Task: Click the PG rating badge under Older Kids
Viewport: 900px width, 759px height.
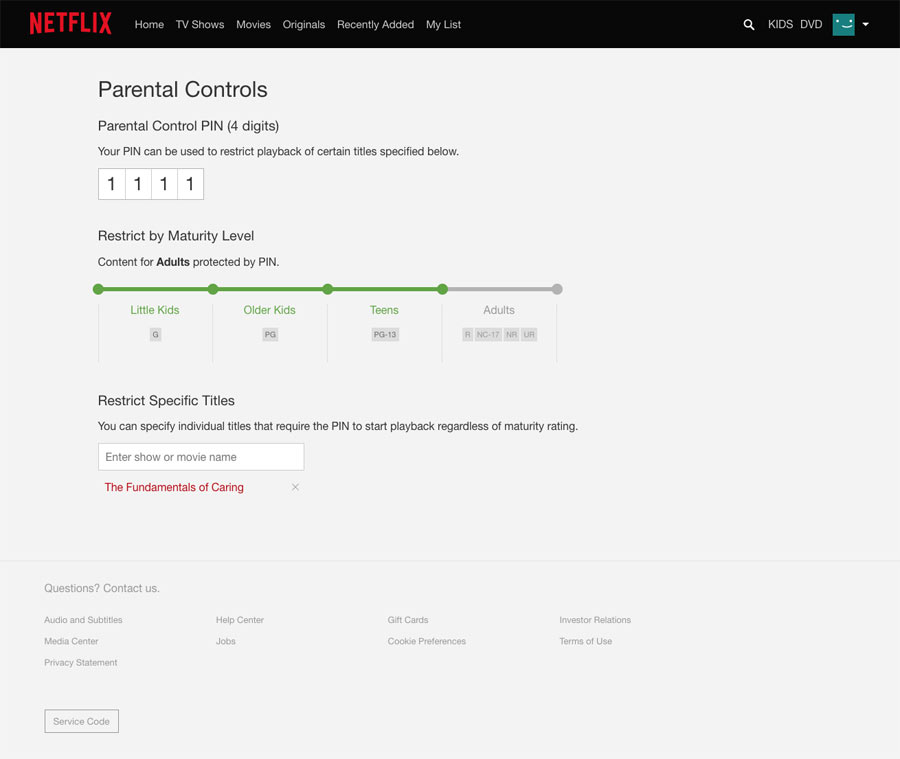Action: point(269,334)
